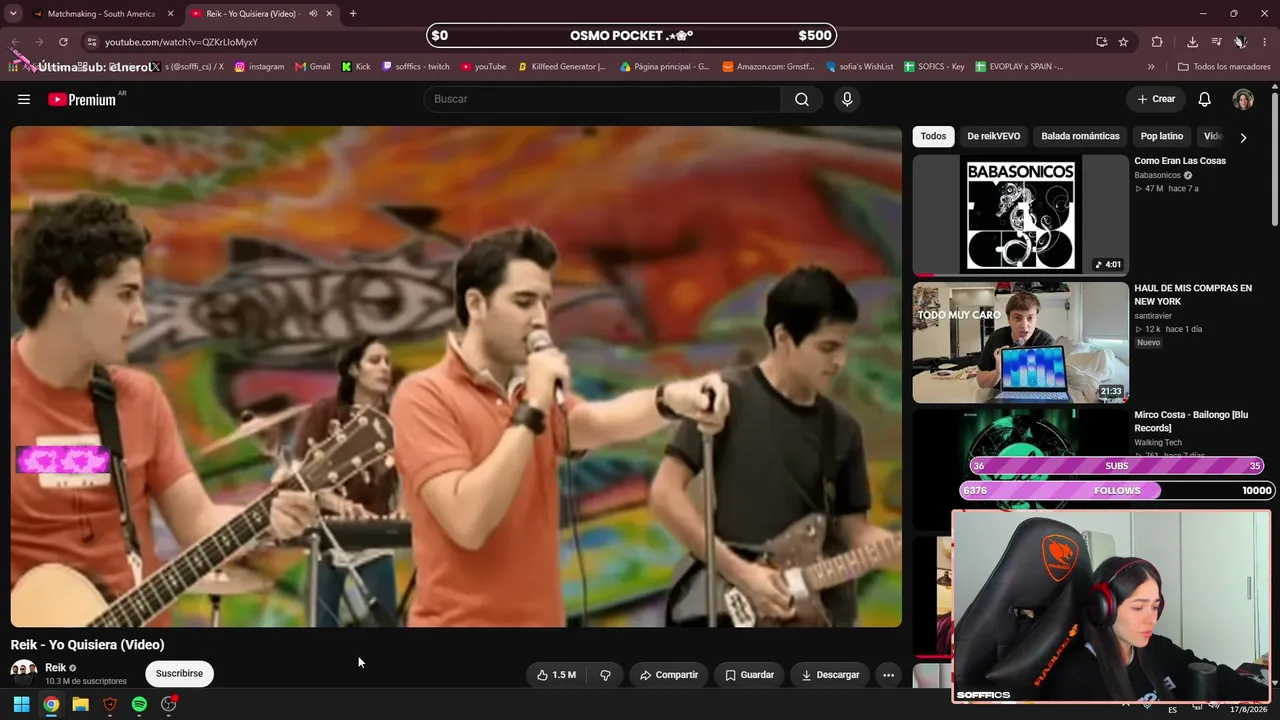Image resolution: width=1280 pixels, height=720 pixels.
Task: Open the Reik channel name link
Action: pos(56,668)
